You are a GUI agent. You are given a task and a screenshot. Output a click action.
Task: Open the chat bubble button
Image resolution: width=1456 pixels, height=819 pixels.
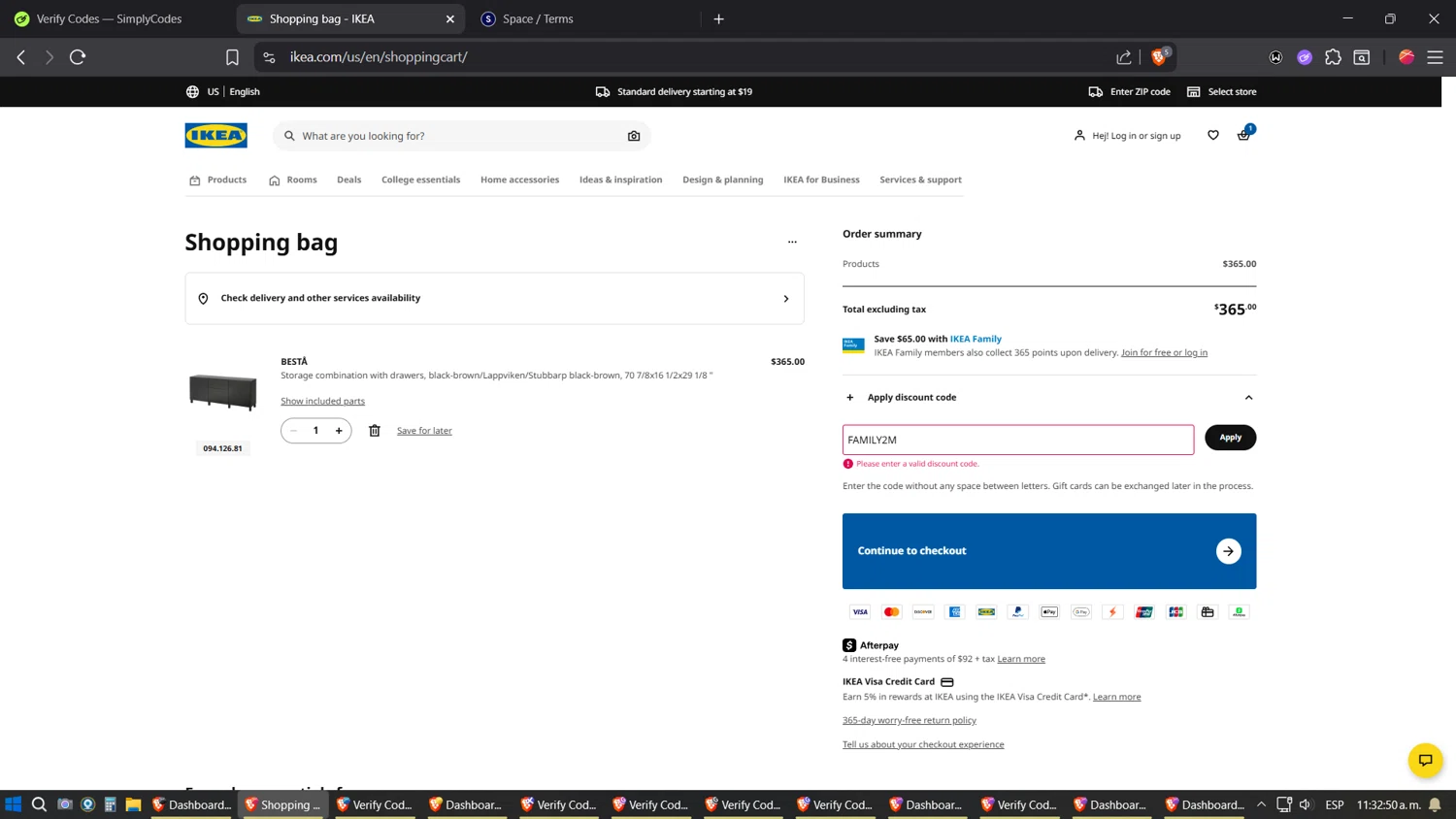1425,760
